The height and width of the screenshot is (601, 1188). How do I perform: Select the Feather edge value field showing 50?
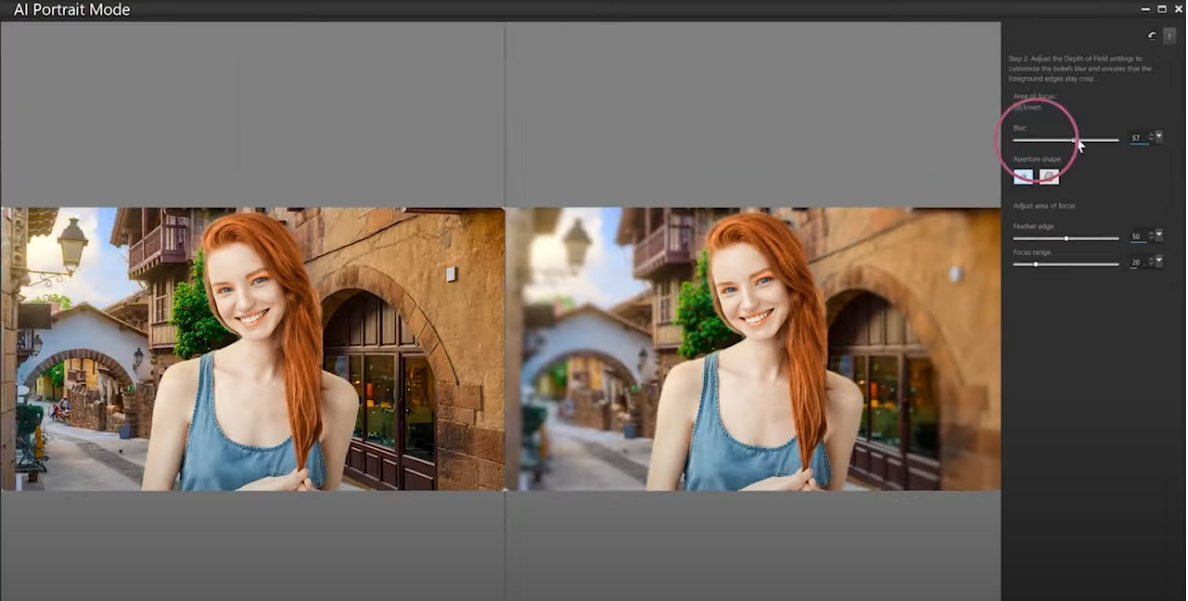pos(1135,237)
